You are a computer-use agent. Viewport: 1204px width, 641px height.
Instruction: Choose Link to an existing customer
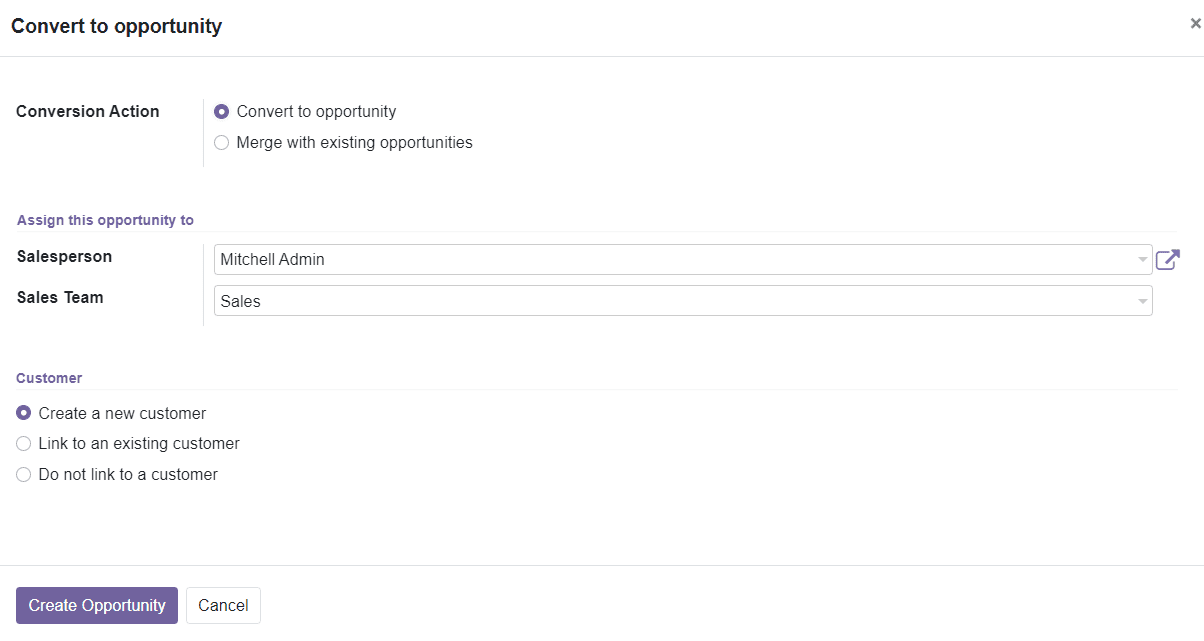(23, 443)
